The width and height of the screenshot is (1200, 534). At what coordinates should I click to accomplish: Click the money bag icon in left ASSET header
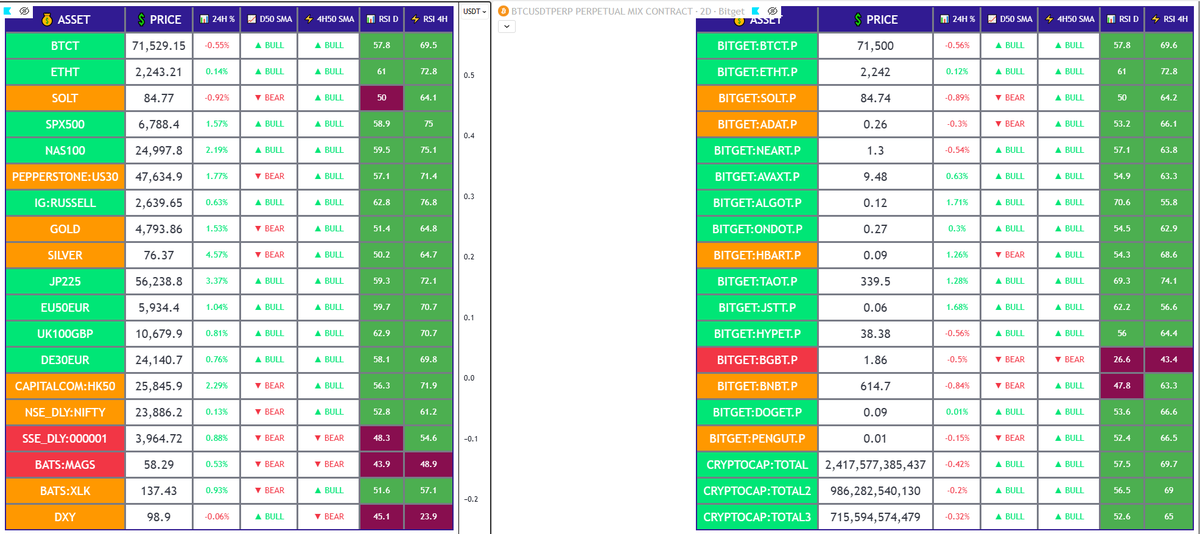click(46, 20)
